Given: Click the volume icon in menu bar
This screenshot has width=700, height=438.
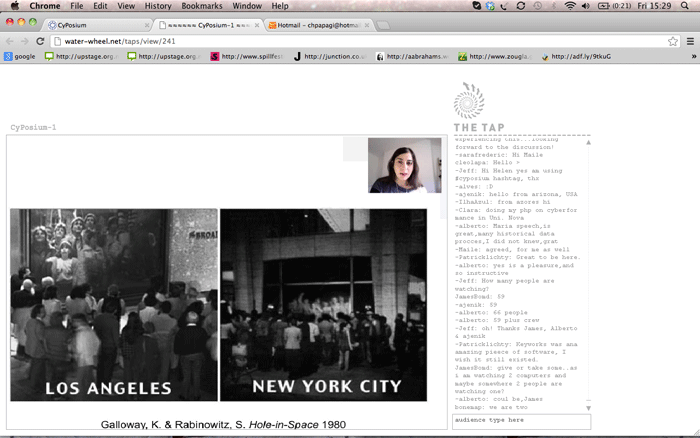Looking at the screenshot, I should (x=586, y=6).
